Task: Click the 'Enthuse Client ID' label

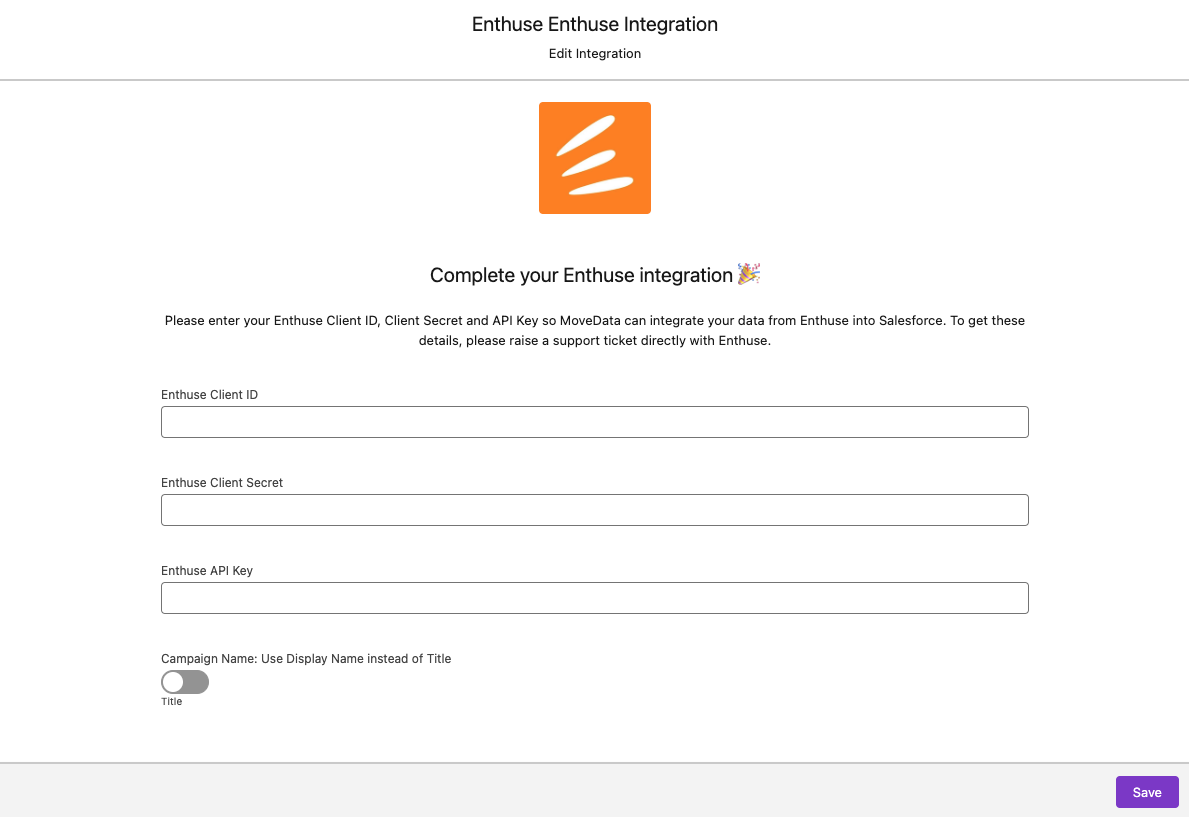Action: (x=210, y=395)
